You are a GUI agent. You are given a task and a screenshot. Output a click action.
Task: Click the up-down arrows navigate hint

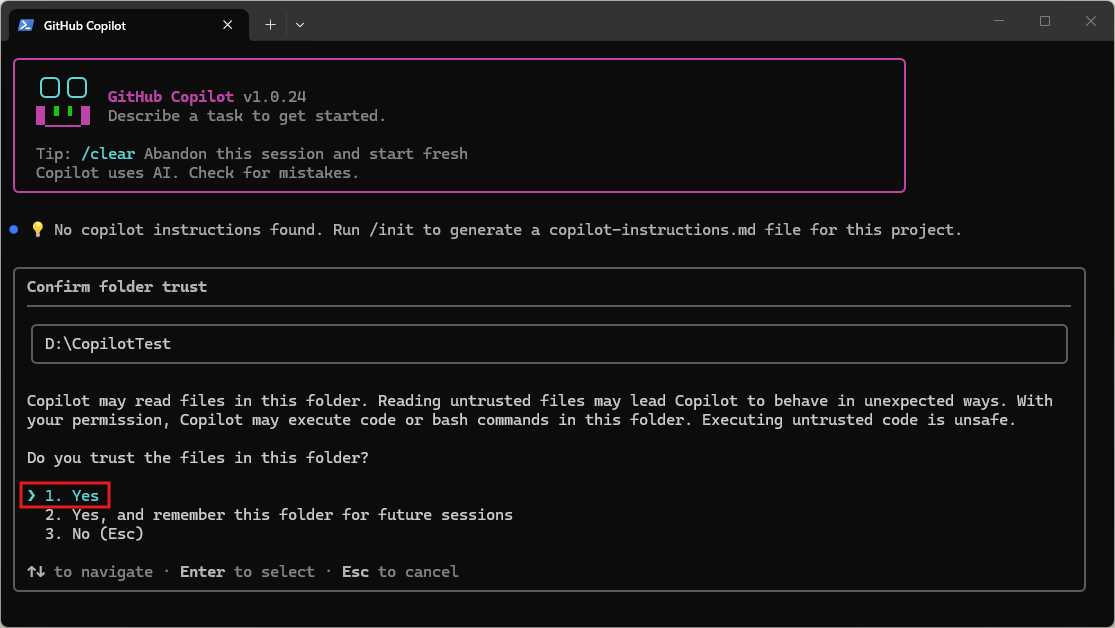tap(36, 572)
